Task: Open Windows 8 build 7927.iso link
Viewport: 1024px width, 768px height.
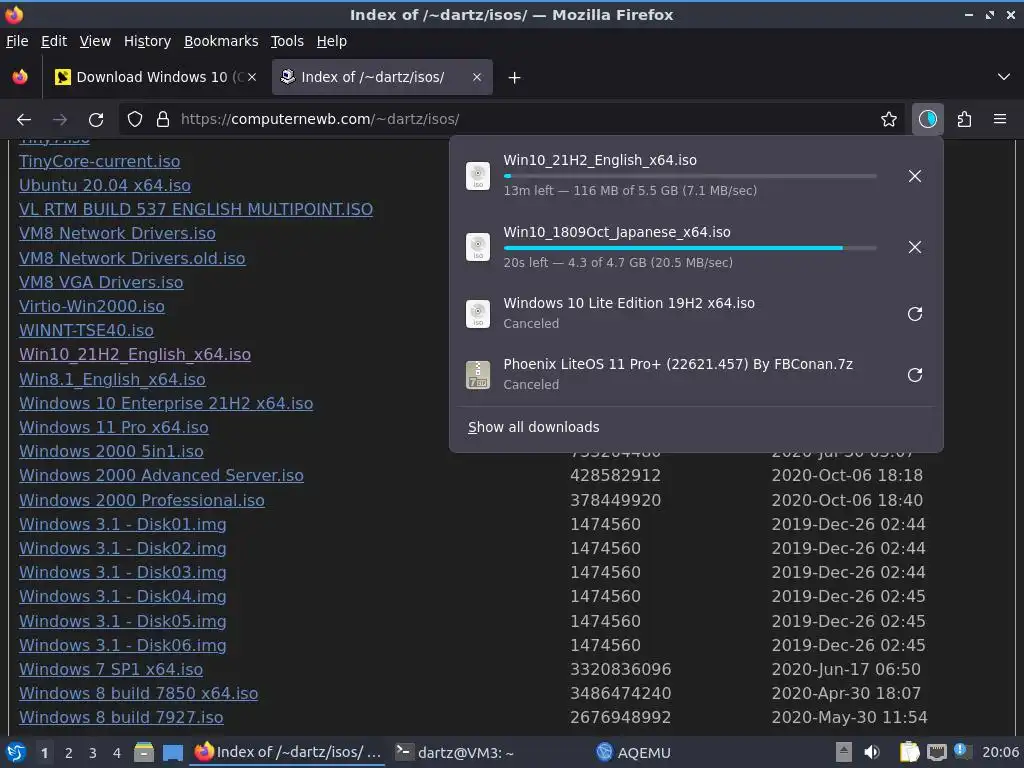Action: pyautogui.click(x=121, y=718)
